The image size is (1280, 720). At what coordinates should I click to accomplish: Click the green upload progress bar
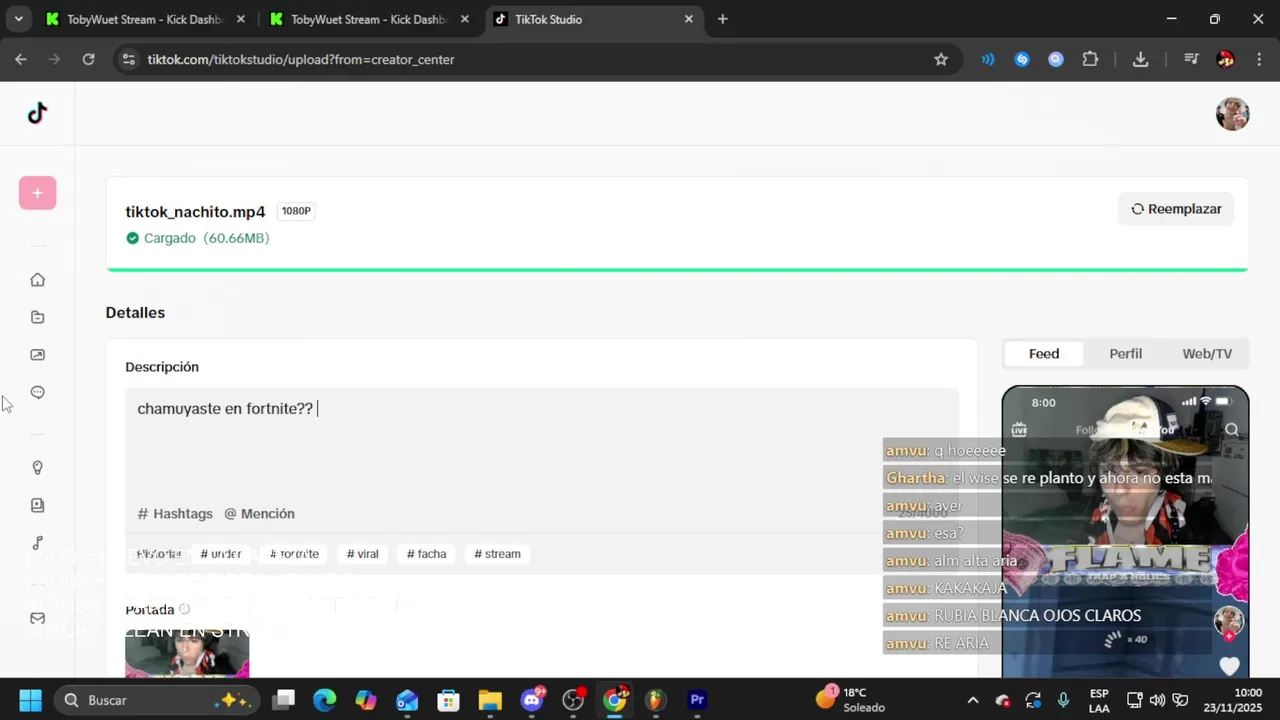point(677,269)
